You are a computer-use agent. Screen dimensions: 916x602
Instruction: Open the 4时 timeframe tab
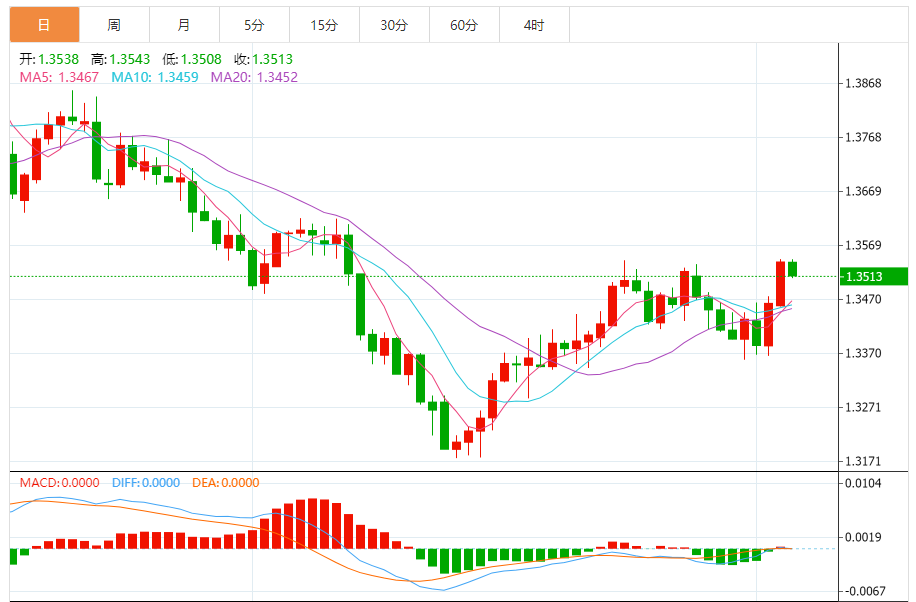535,25
